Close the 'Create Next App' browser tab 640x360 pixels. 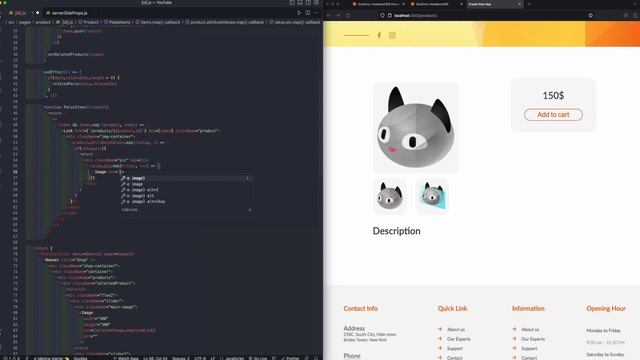[x=520, y=4]
